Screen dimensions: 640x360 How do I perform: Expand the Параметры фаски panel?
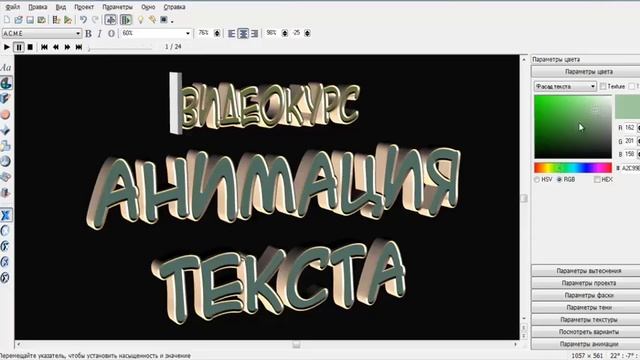[586, 295]
